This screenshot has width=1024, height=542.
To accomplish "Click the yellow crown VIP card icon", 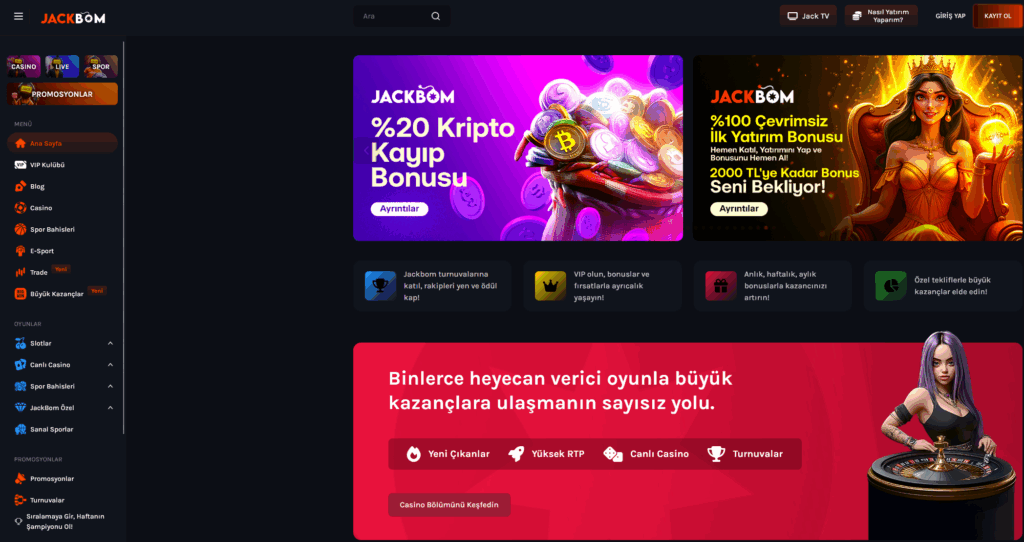I will (x=551, y=286).
